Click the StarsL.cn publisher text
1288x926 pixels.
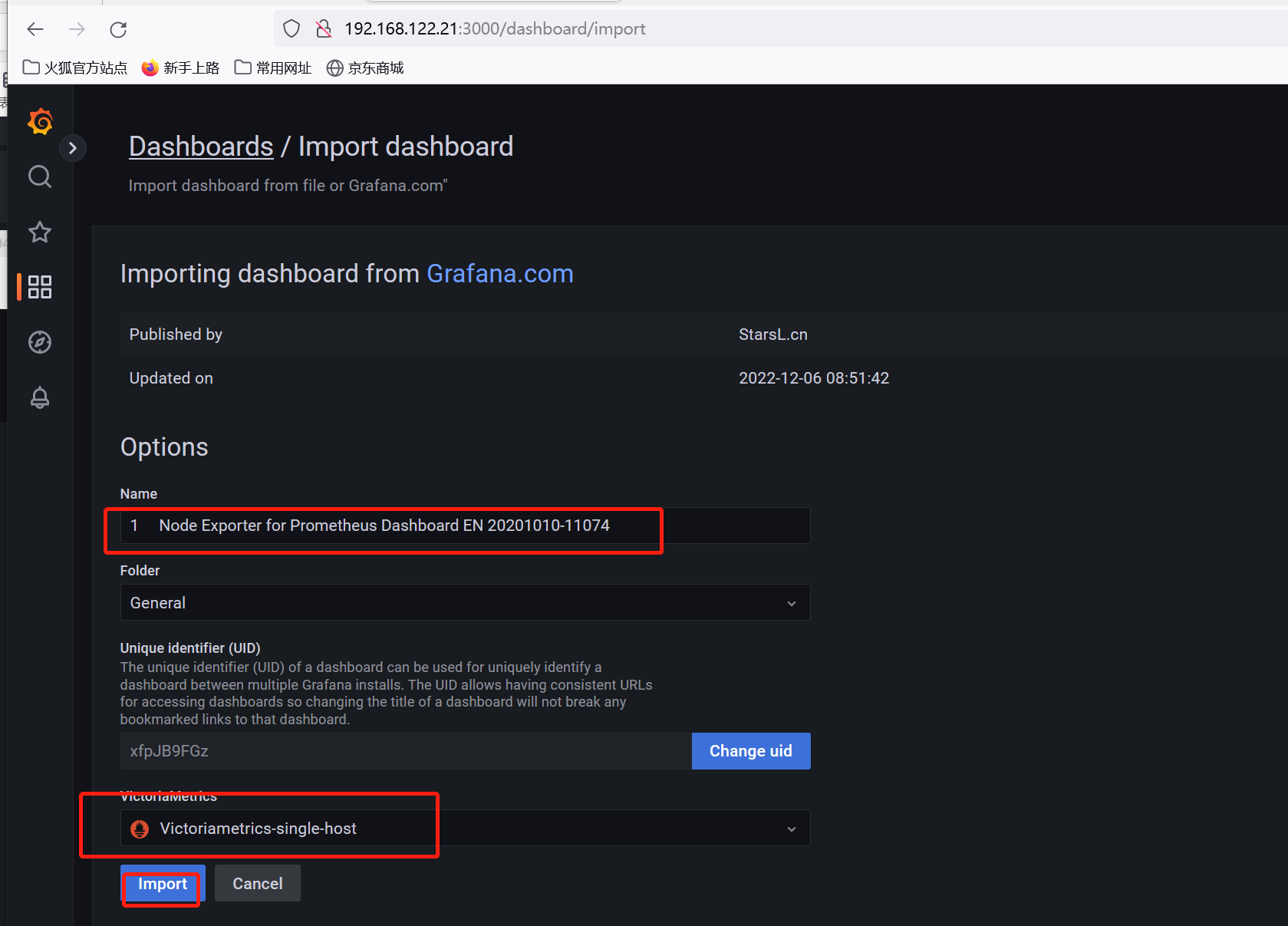pos(773,334)
